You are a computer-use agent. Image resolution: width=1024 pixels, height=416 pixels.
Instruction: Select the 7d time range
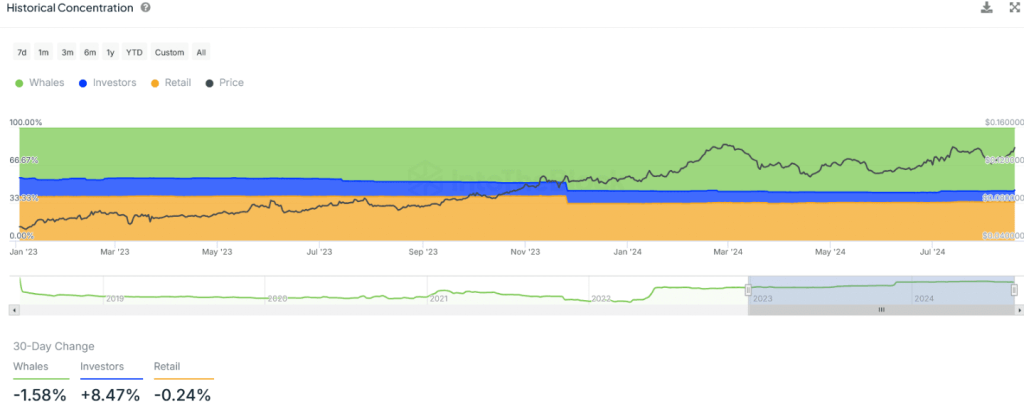point(22,52)
